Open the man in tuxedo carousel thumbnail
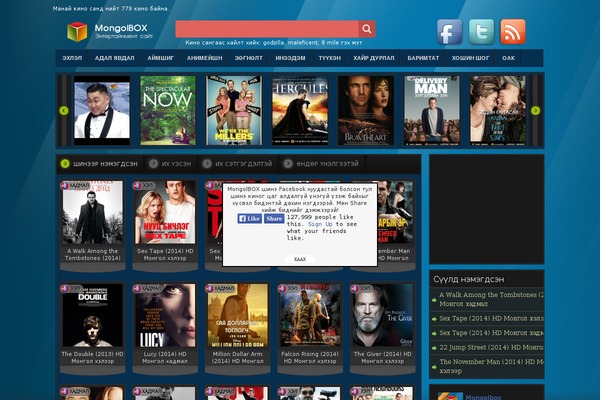 tap(102, 110)
